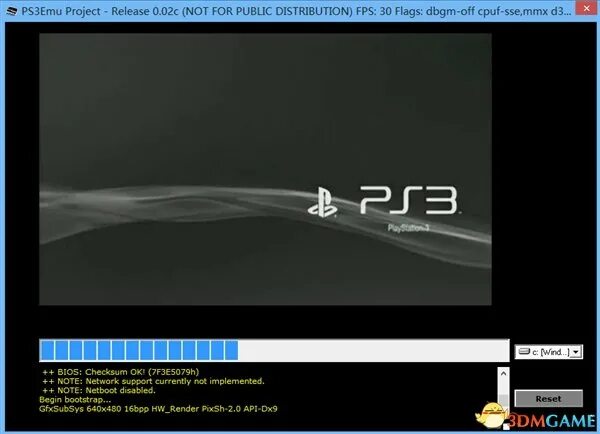Click the PS3Emu app icon in title bar
The height and width of the screenshot is (434, 600).
click(x=12, y=11)
